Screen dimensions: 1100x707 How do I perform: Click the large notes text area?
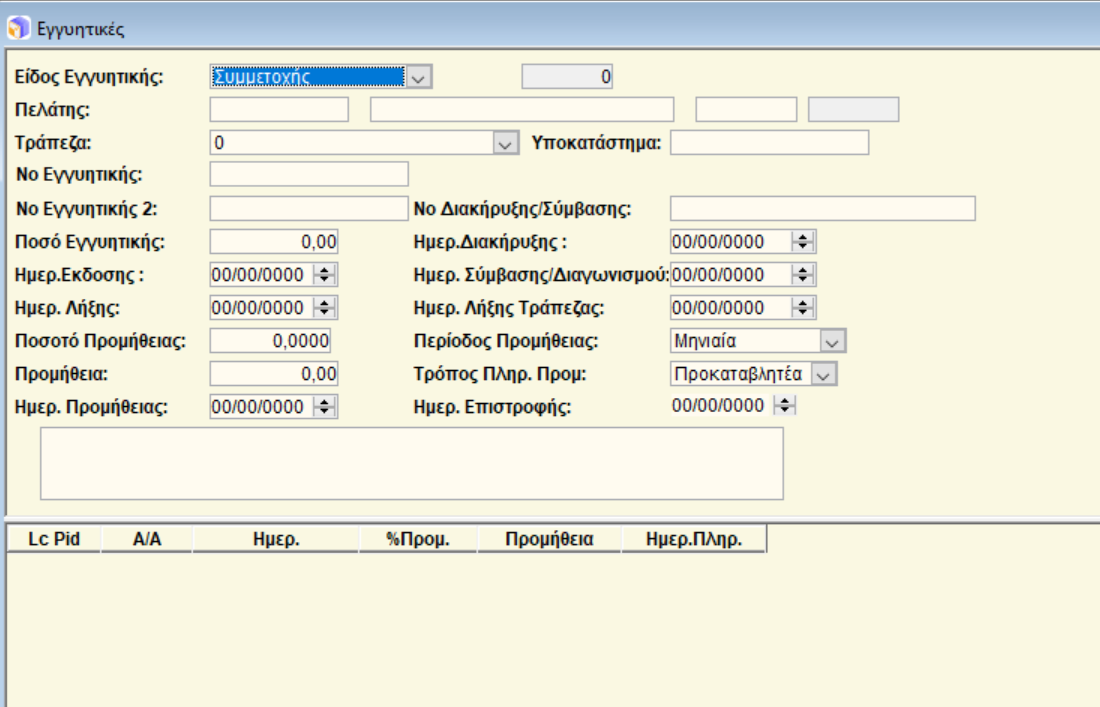pos(411,464)
